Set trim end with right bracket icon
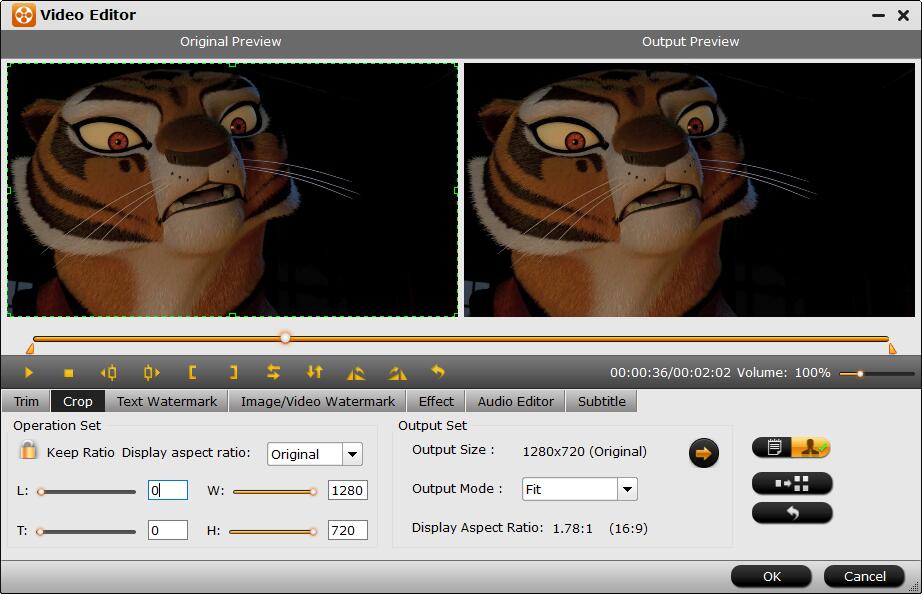 [233, 373]
